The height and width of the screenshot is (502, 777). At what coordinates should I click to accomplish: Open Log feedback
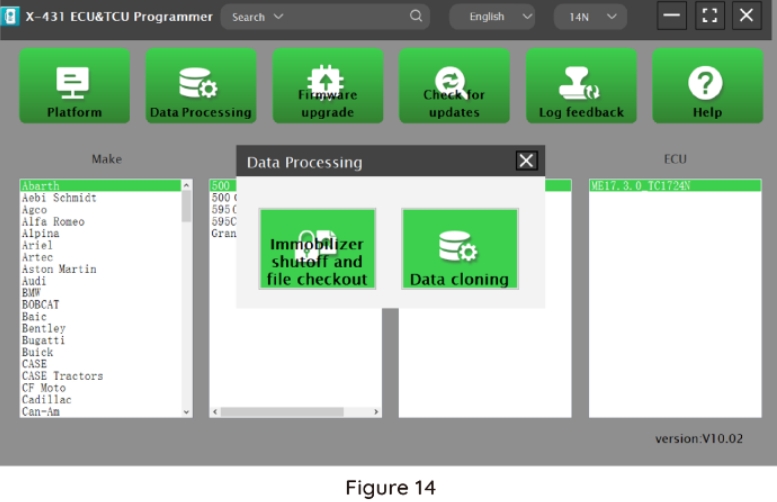pyautogui.click(x=581, y=85)
